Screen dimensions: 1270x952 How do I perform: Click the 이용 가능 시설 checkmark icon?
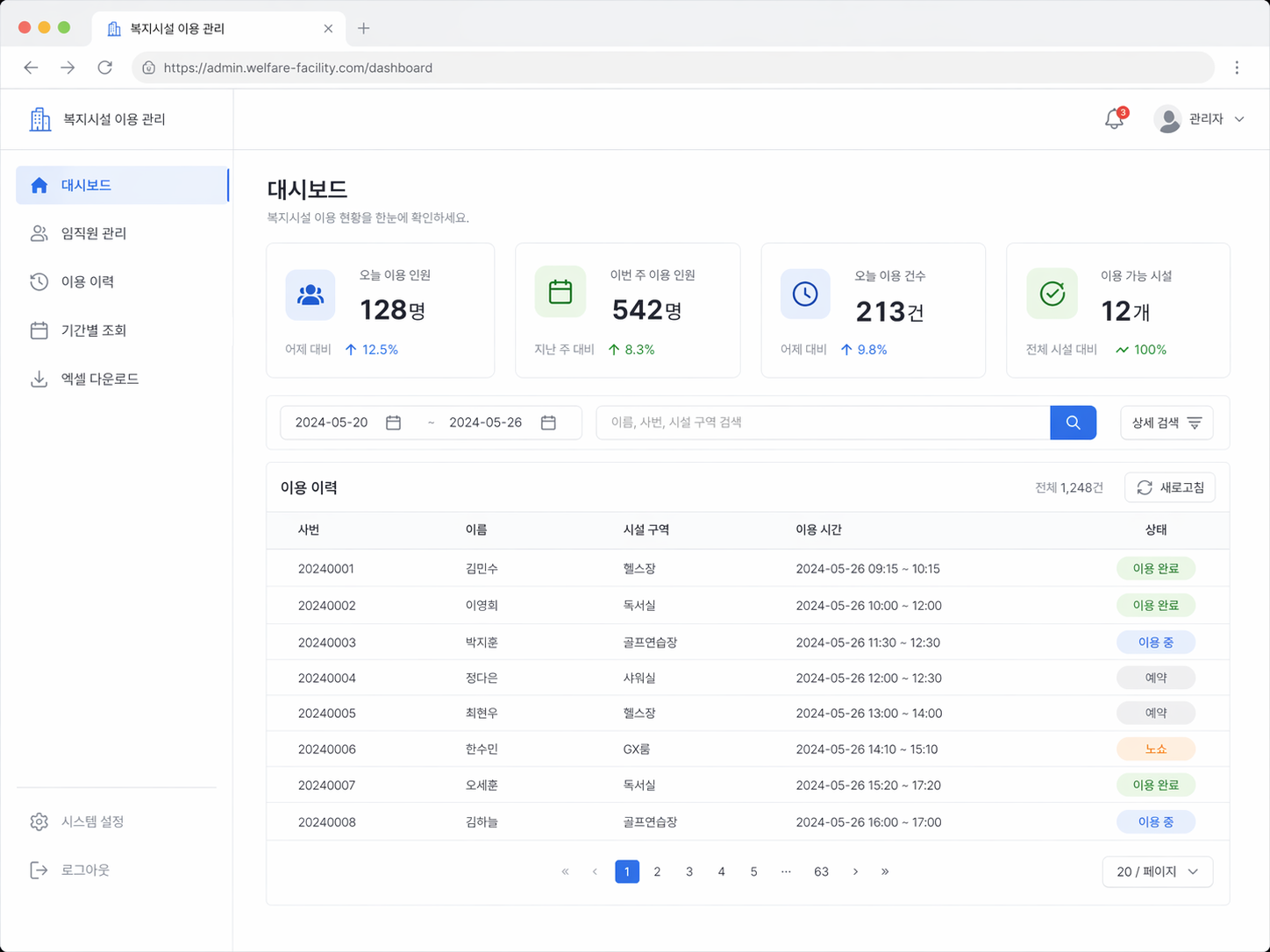pyautogui.click(x=1052, y=294)
